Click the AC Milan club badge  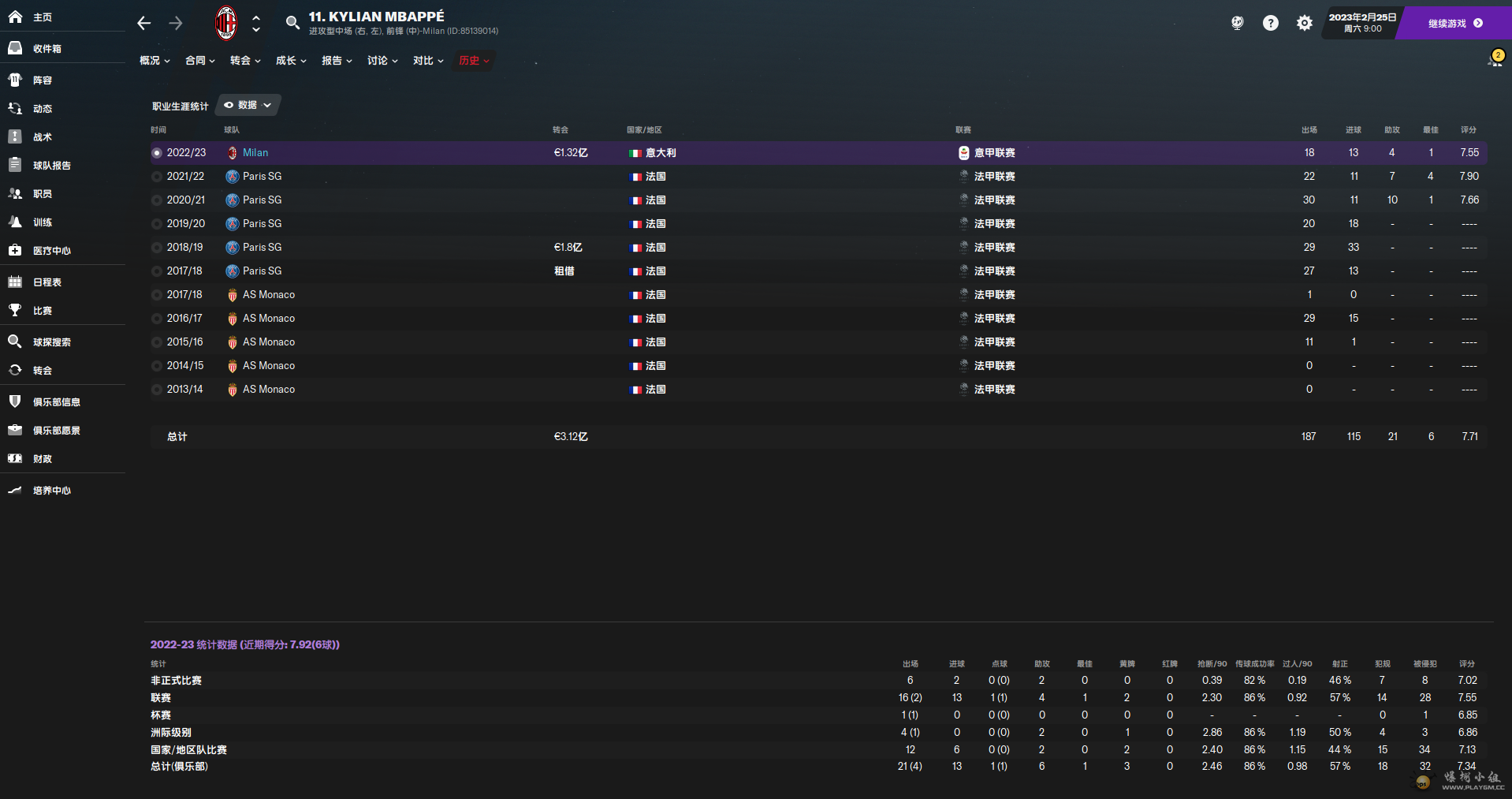[x=226, y=23]
